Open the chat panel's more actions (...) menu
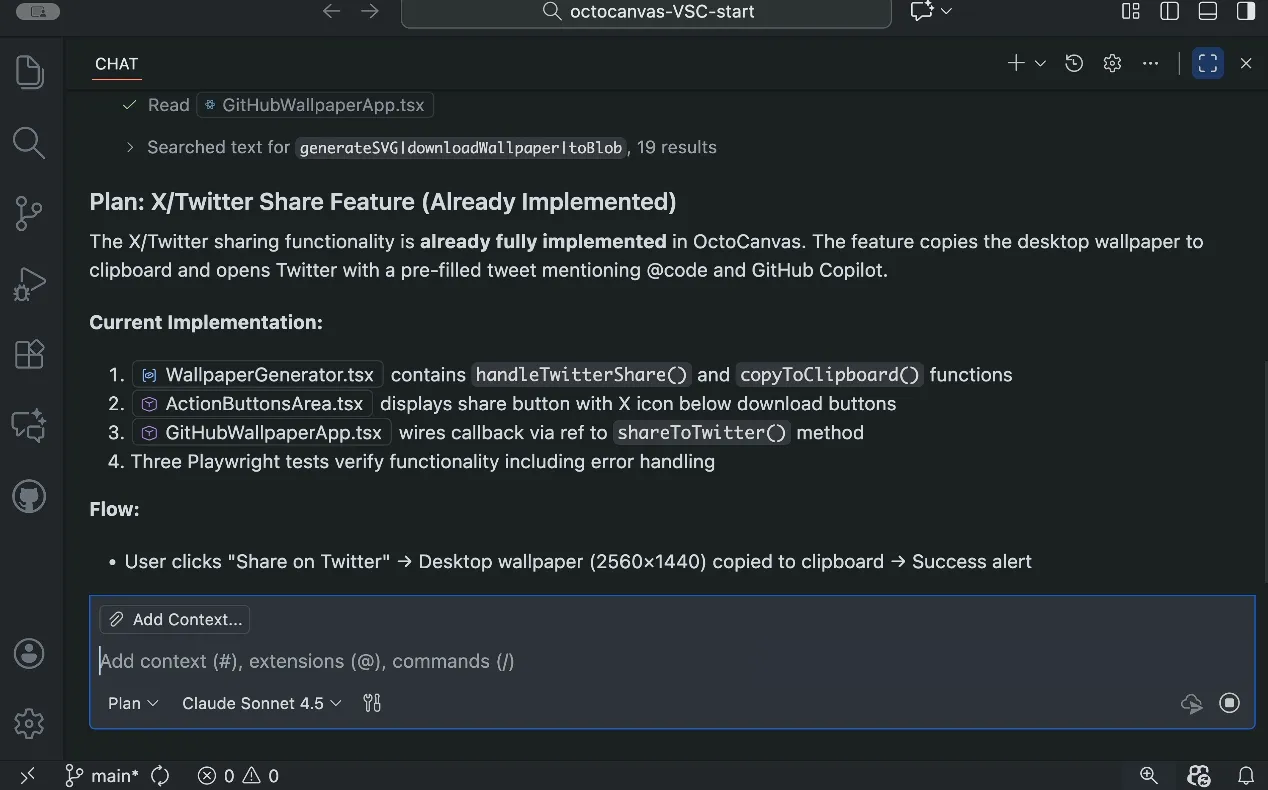 (x=1151, y=63)
